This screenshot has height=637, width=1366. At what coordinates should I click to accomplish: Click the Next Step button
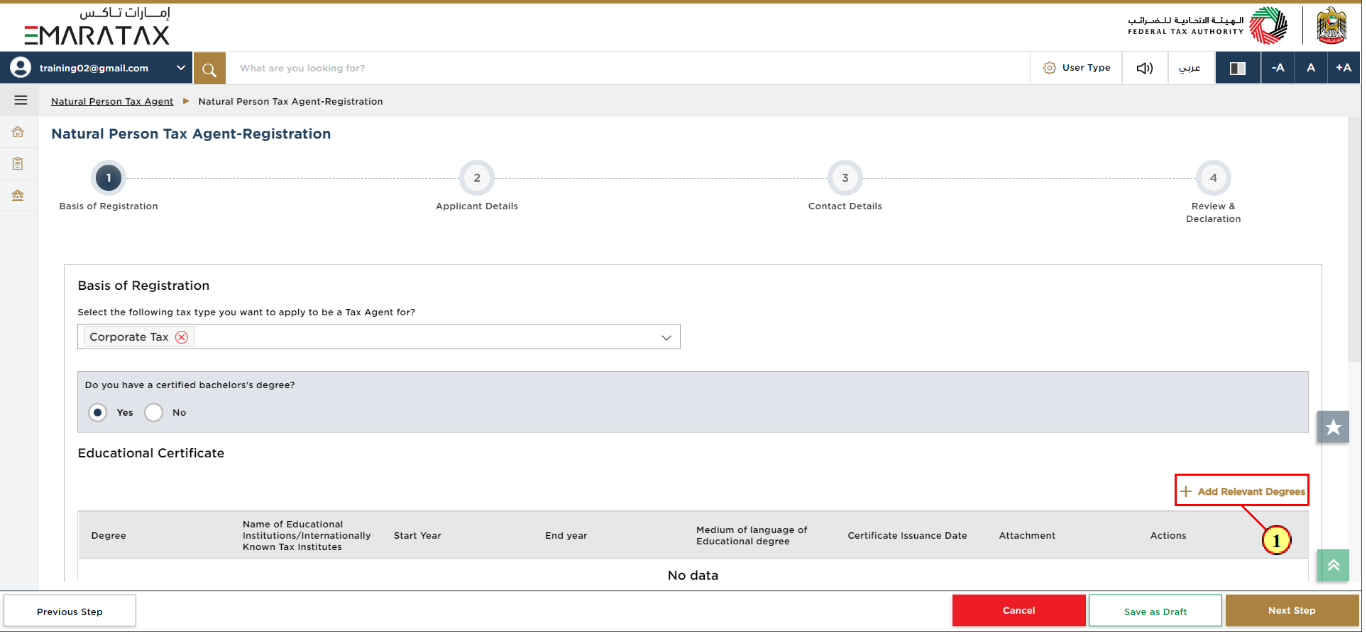pyautogui.click(x=1292, y=610)
